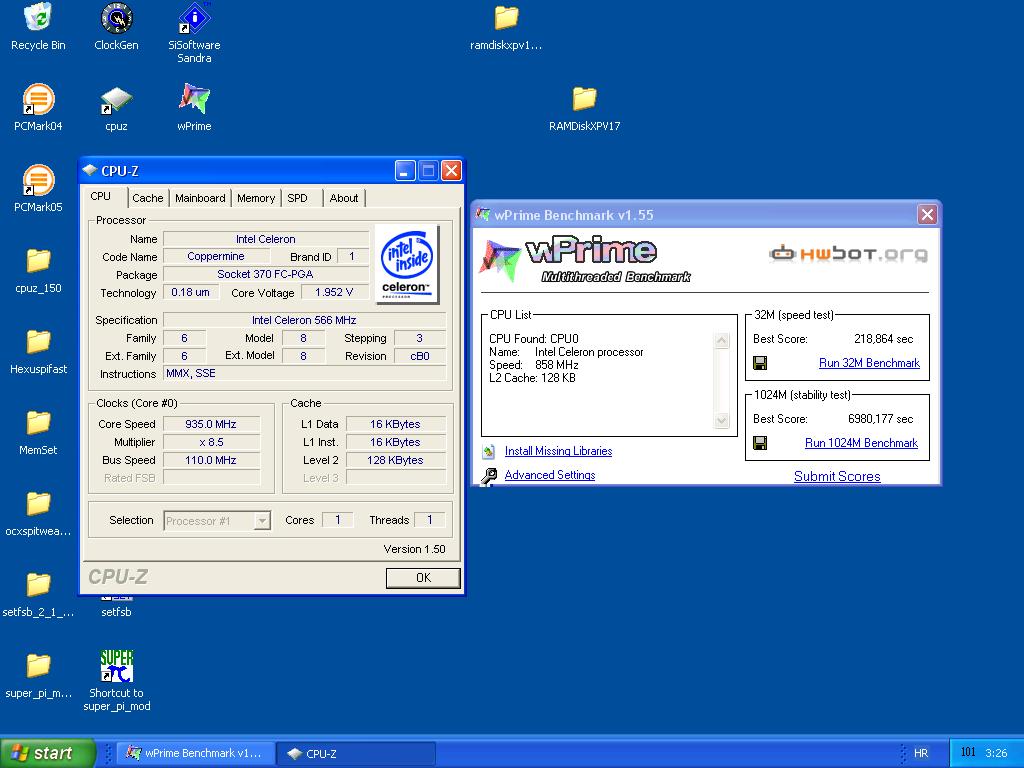
Task: Click the Package Socket 370 FC-PGA value
Action: [x=265, y=274]
